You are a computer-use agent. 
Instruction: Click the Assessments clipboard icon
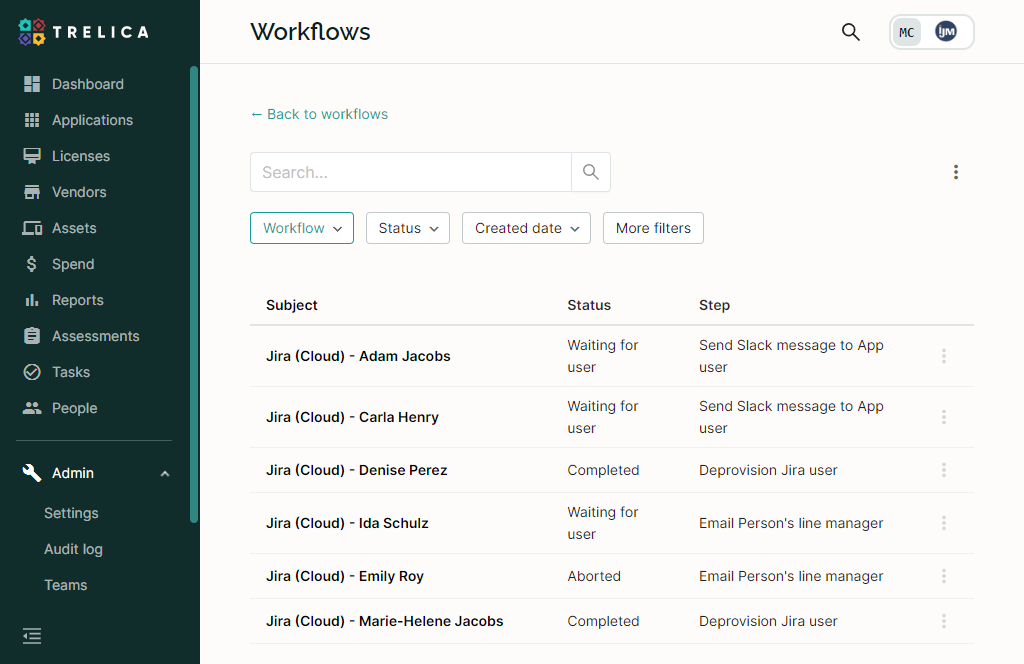coord(32,336)
